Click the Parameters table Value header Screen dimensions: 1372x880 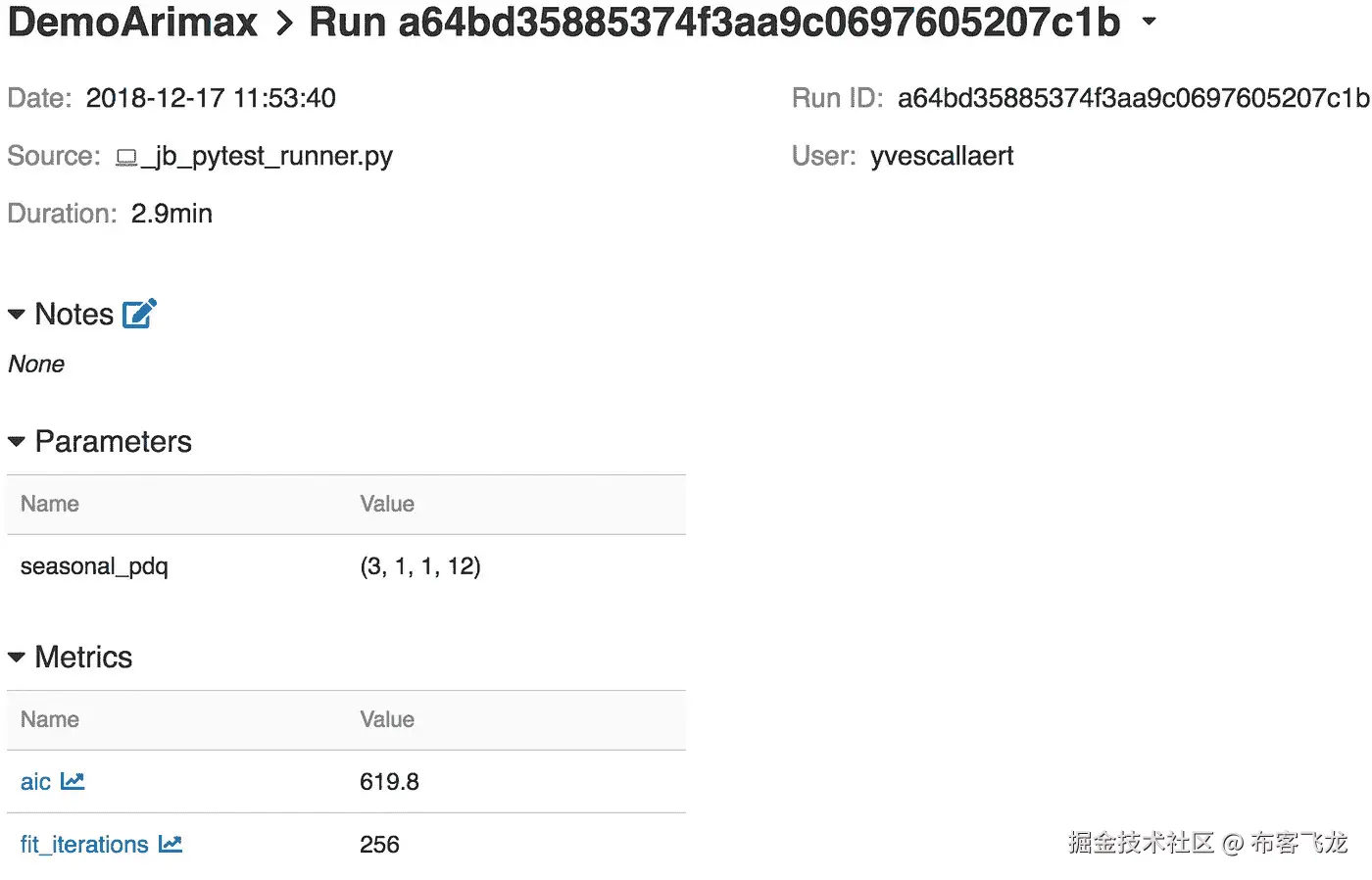pyautogui.click(x=387, y=504)
